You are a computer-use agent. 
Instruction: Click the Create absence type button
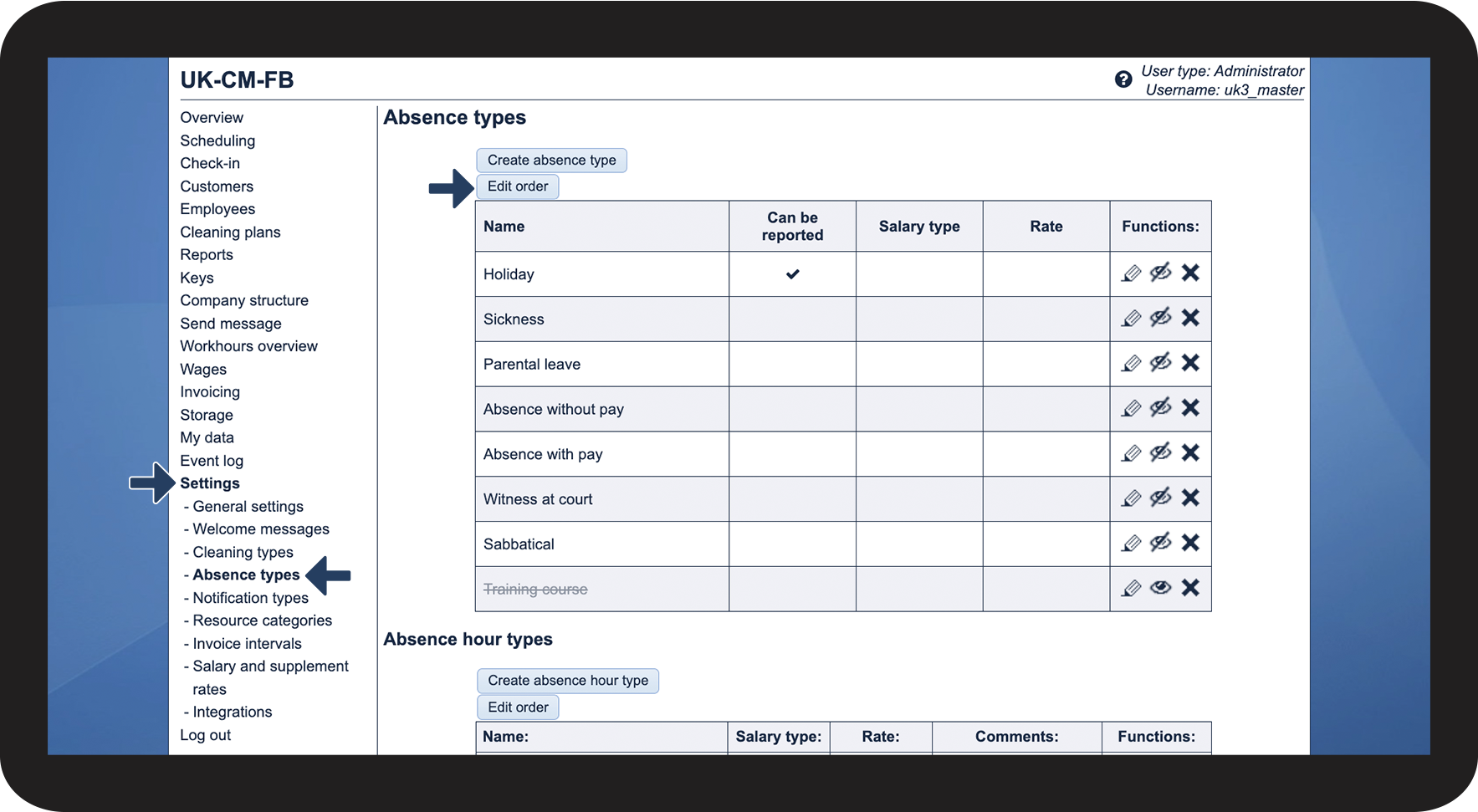pyautogui.click(x=551, y=160)
